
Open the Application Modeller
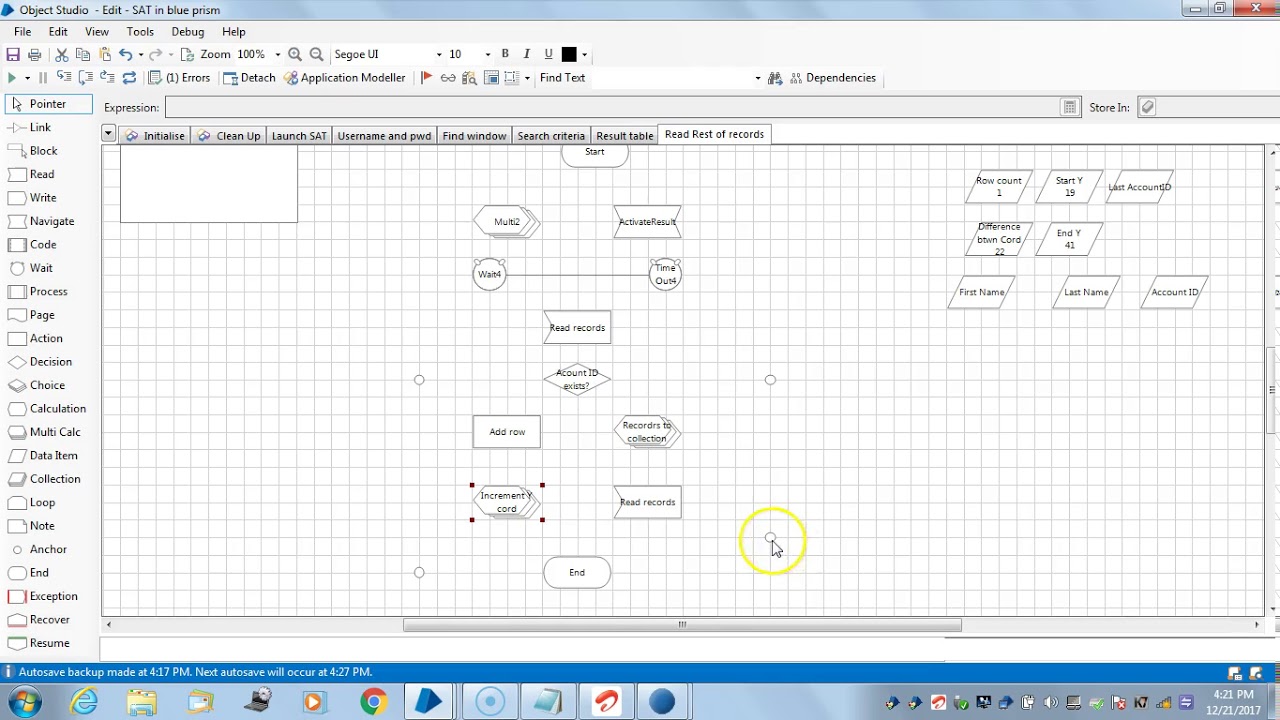pos(344,78)
